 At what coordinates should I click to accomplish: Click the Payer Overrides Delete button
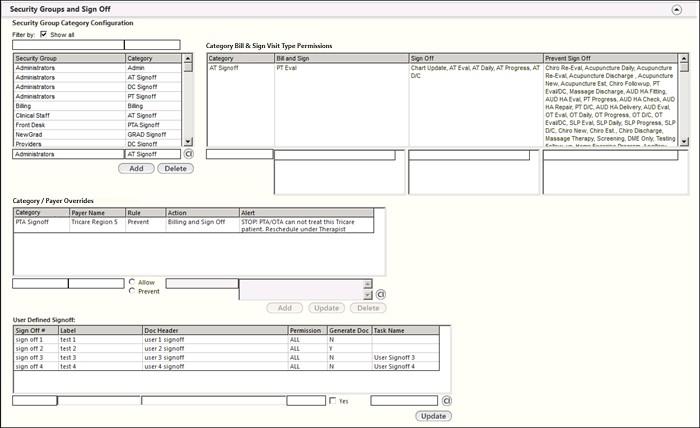[368, 308]
